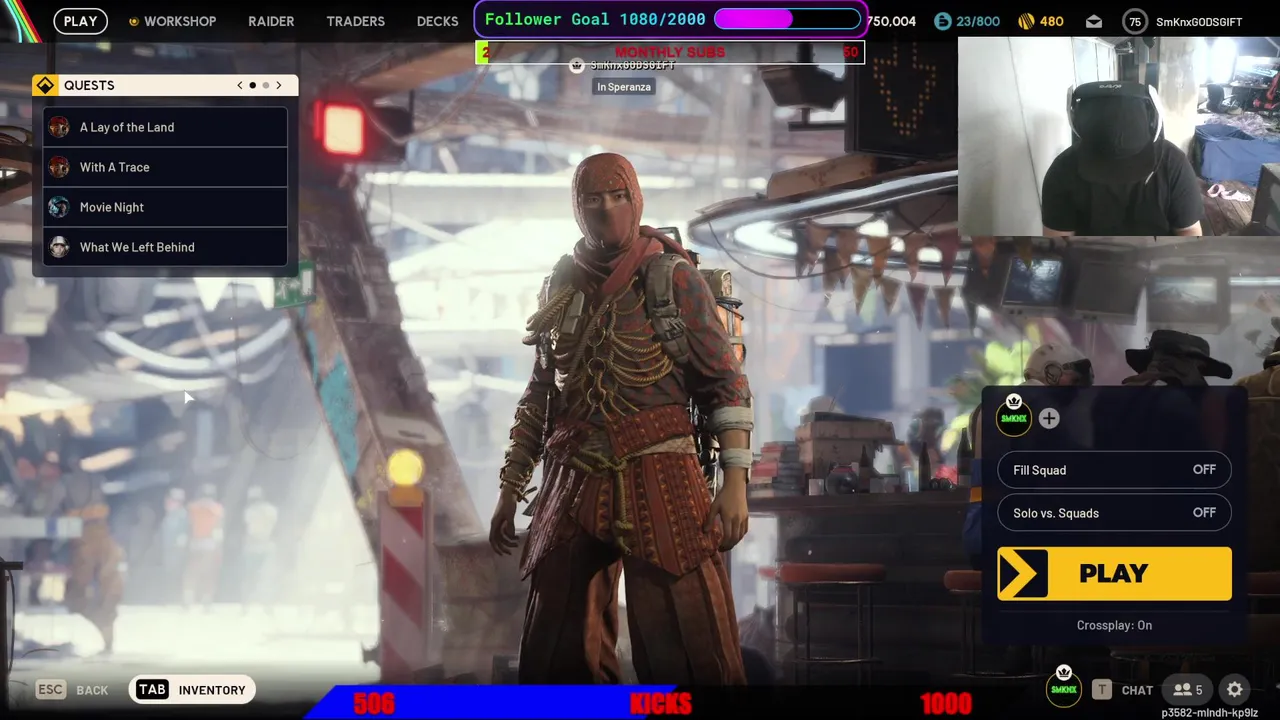Click the SMKNX avatar in the squad panel
1280x720 pixels.
click(1014, 417)
